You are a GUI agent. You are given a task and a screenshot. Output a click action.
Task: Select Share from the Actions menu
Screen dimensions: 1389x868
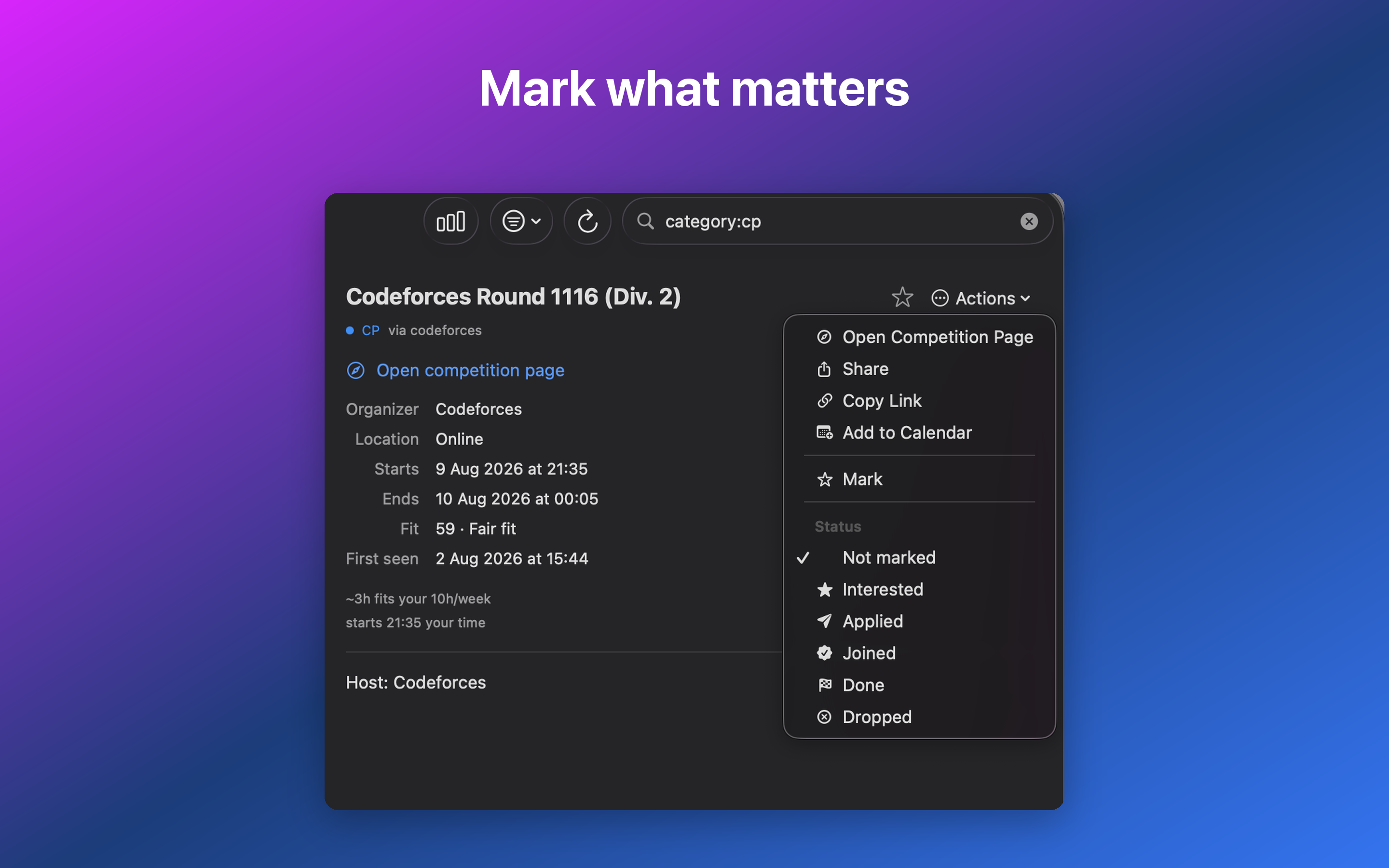coord(920,369)
